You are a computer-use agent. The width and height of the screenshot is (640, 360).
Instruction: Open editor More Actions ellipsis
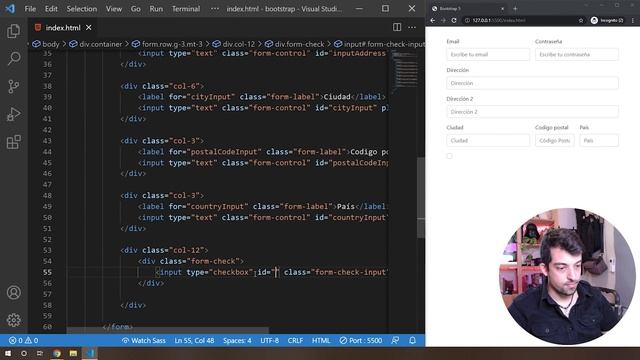[412, 27]
